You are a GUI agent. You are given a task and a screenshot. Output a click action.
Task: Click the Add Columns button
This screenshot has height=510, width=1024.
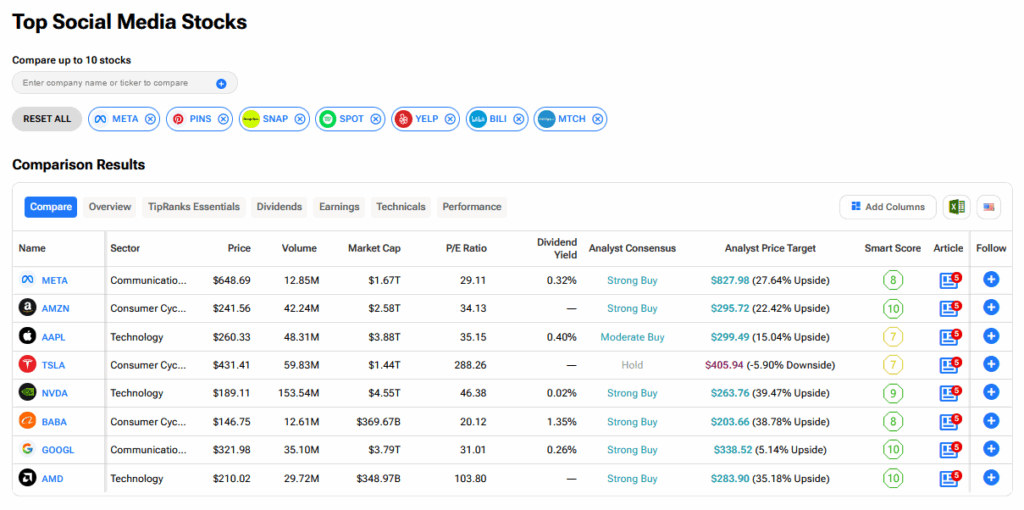pos(887,207)
